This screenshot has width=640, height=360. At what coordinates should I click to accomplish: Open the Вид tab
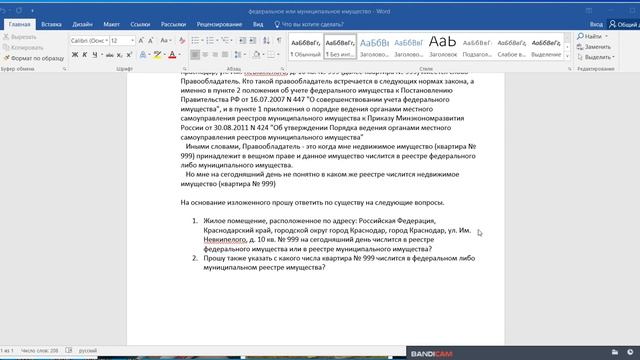click(x=258, y=24)
